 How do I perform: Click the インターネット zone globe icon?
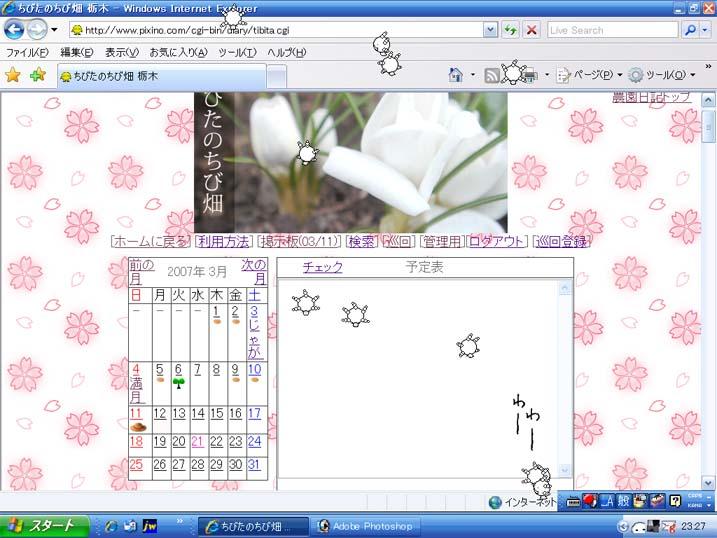tap(495, 503)
